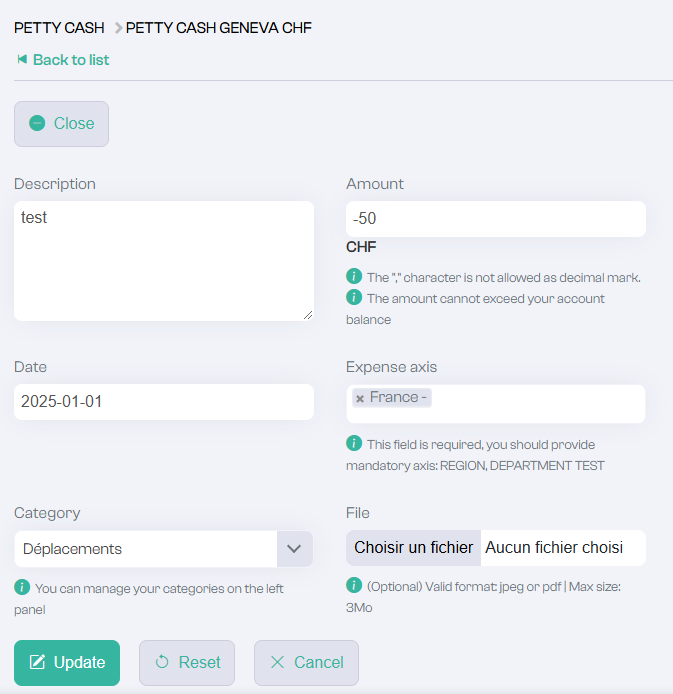Go to PETTY CASH breadcrumb

point(59,28)
